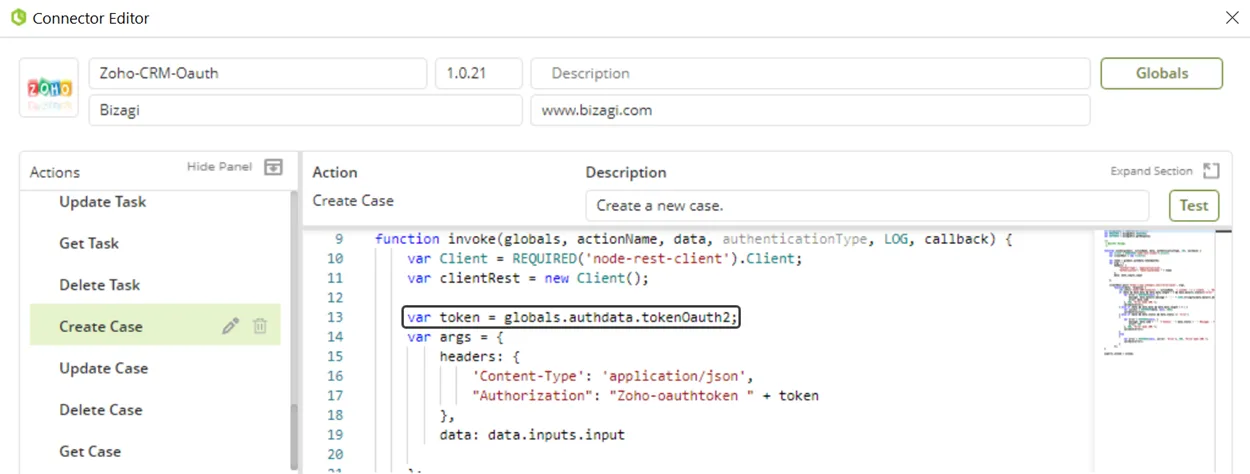Viewport: 1250px width, 474px height.
Task: Close the Connector Editor window
Action: (1232, 18)
